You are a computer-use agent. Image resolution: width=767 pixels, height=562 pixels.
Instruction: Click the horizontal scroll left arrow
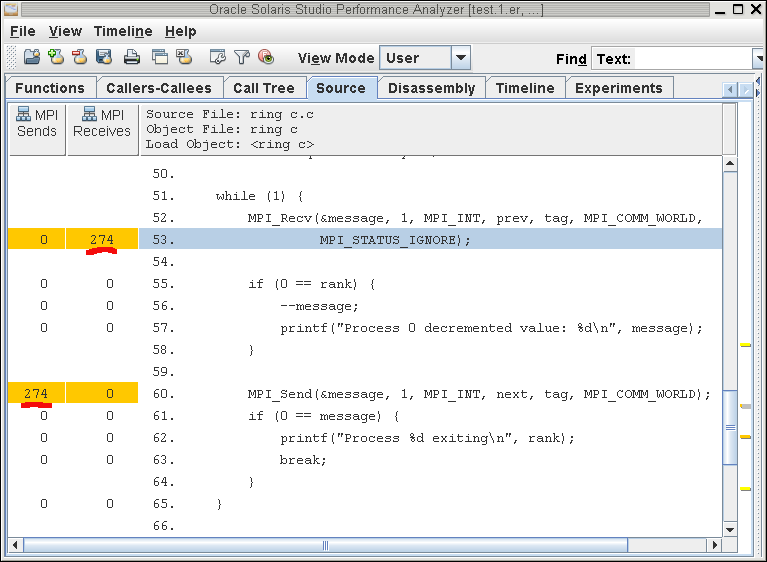[15, 545]
